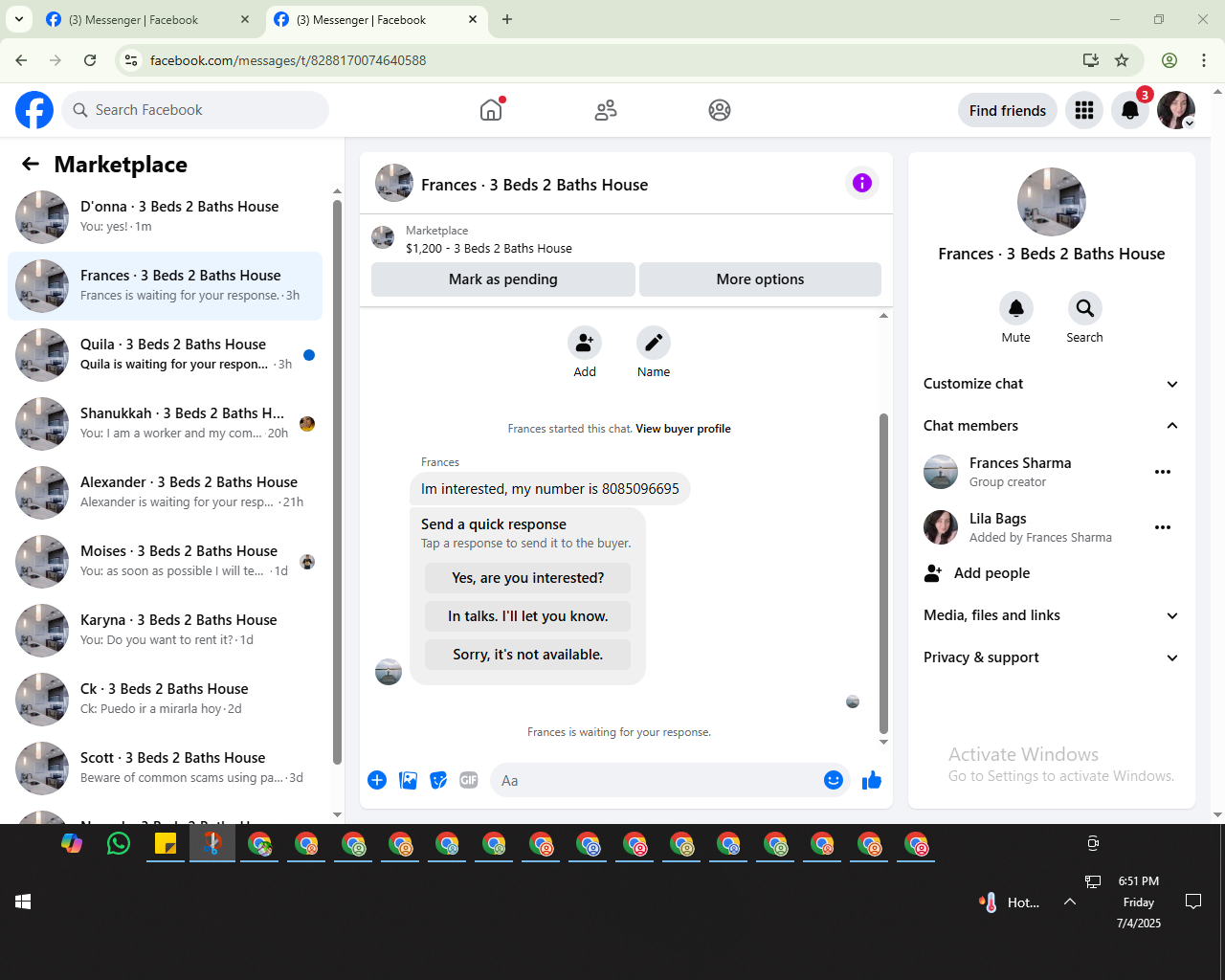This screenshot has height=980, width=1225.
Task: Click the message text field Aa
Action: pyautogui.click(x=656, y=780)
